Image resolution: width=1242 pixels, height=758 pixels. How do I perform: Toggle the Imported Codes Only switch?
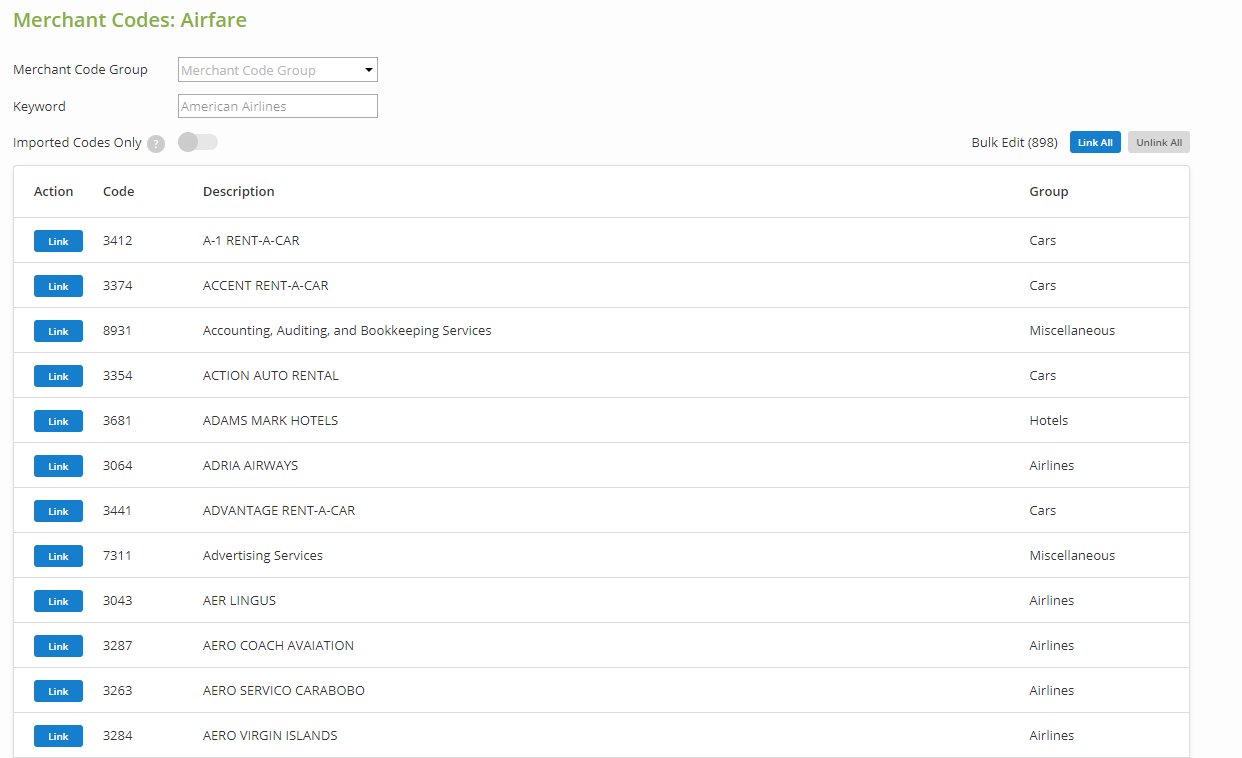[x=197, y=142]
